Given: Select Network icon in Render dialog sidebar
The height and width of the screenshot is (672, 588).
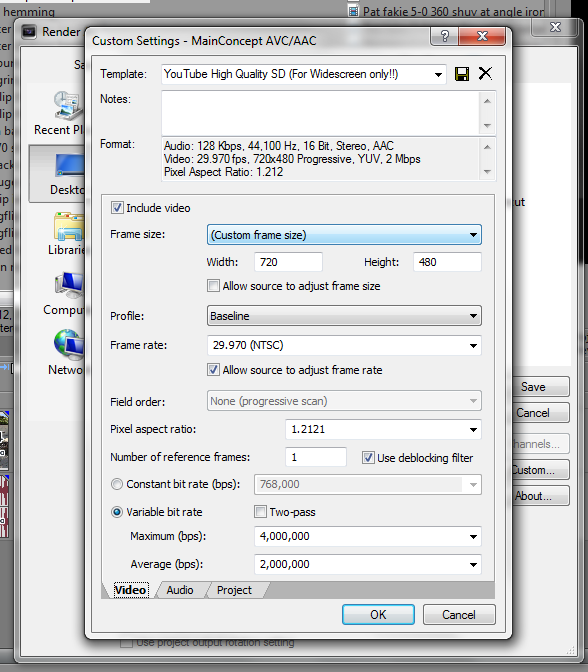Looking at the screenshot, I should 69,345.
